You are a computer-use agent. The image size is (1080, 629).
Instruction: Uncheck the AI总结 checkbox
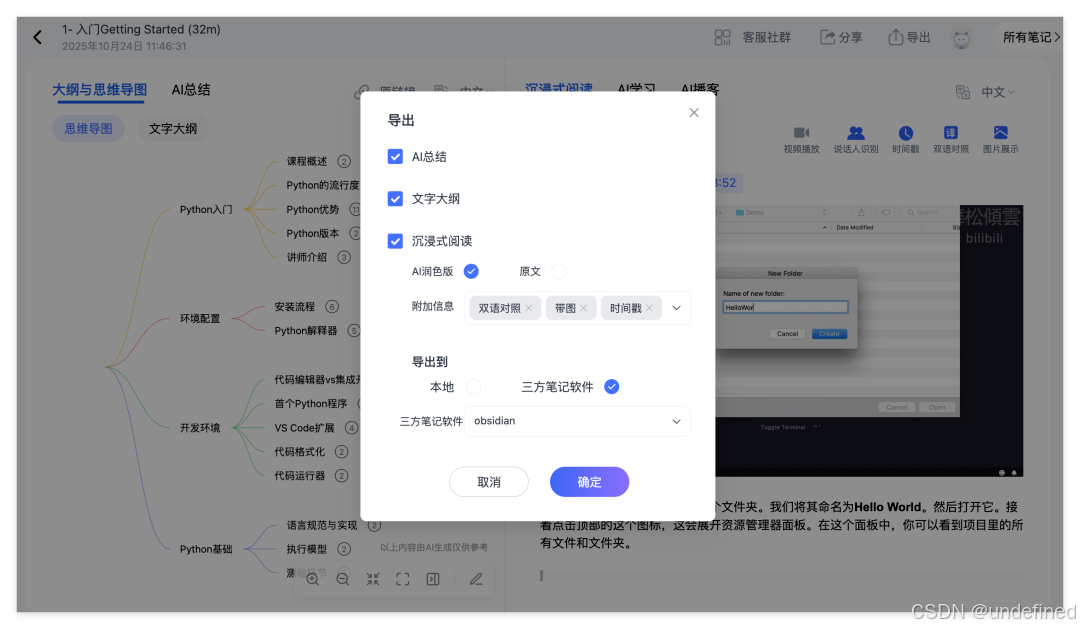[395, 156]
